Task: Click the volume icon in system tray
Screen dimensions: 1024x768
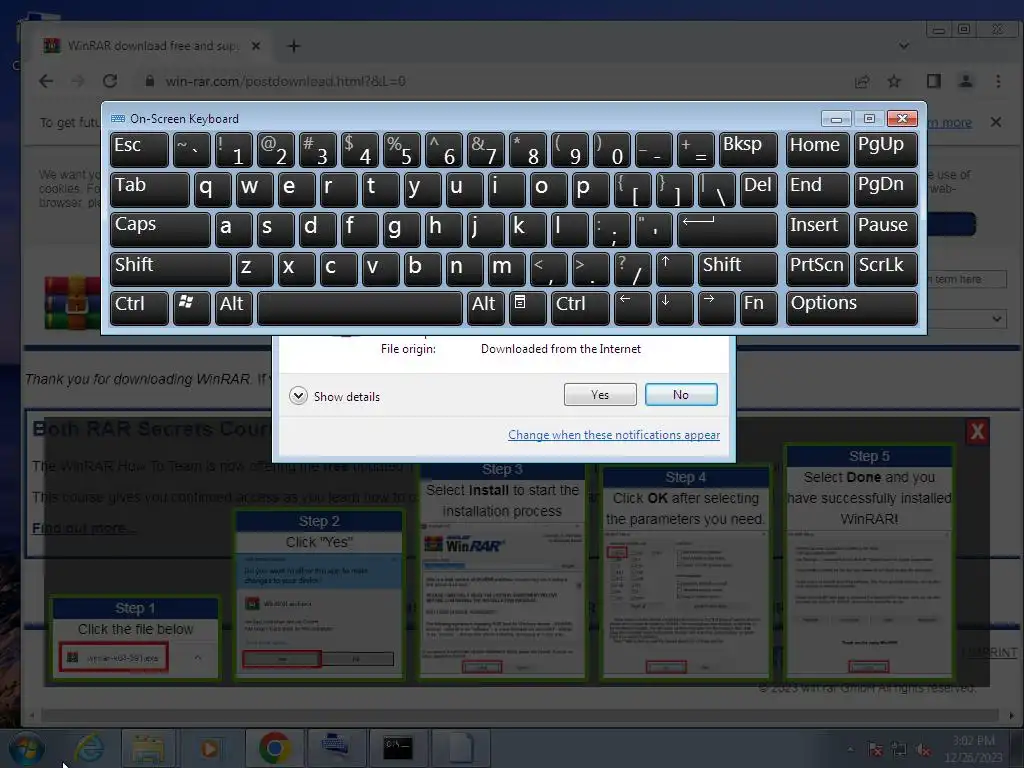Action: [923, 750]
